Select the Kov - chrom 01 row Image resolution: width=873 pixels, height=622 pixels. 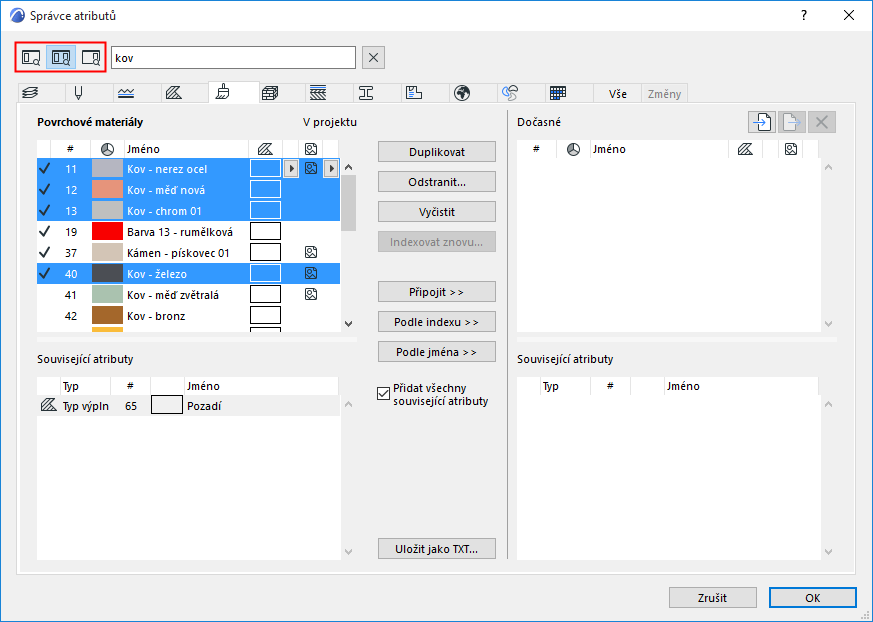point(188,210)
